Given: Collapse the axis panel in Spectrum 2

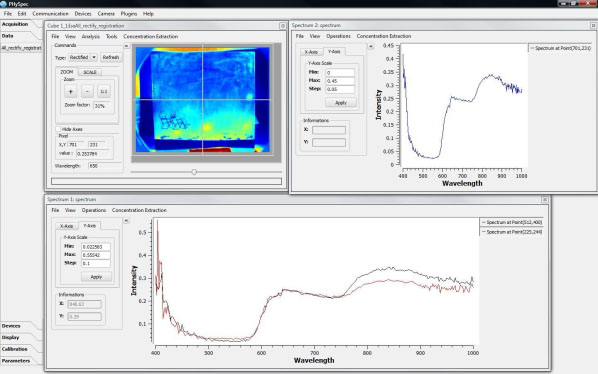Looking at the screenshot, I should (x=370, y=46).
